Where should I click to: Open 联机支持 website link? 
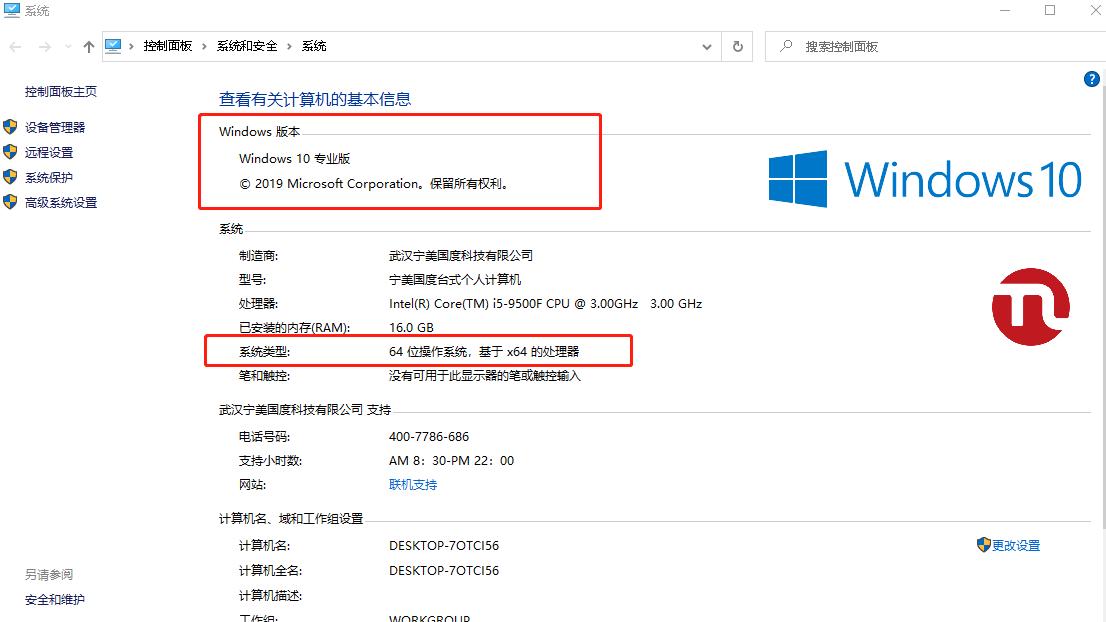click(x=413, y=485)
